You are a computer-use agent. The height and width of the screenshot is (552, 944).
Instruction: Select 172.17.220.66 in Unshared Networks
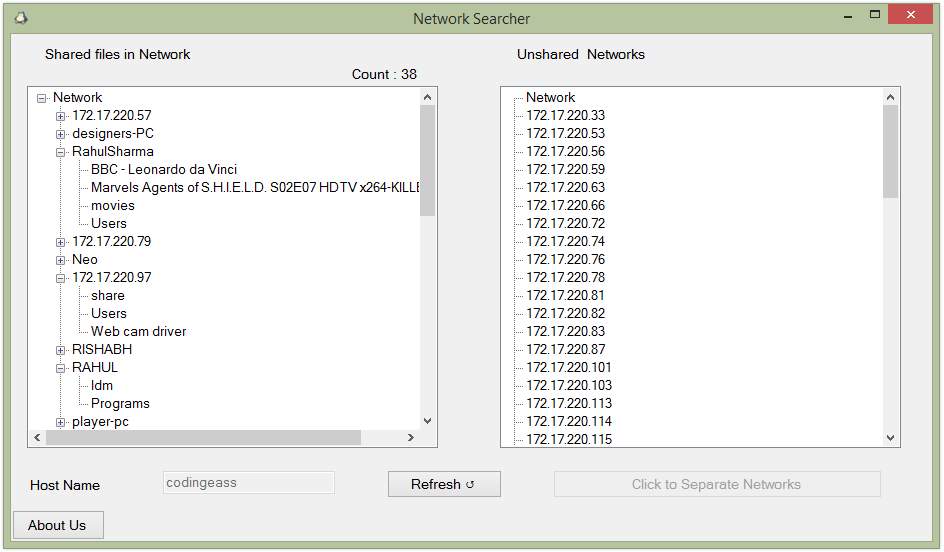click(565, 206)
